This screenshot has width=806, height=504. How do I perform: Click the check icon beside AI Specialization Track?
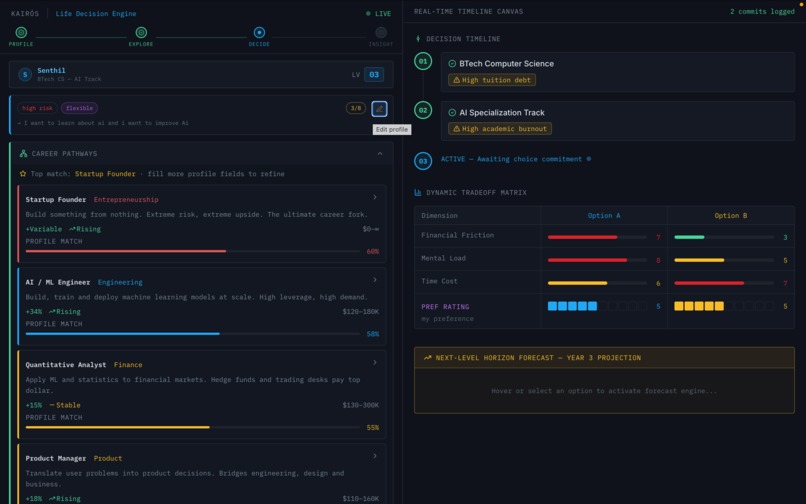coord(452,113)
